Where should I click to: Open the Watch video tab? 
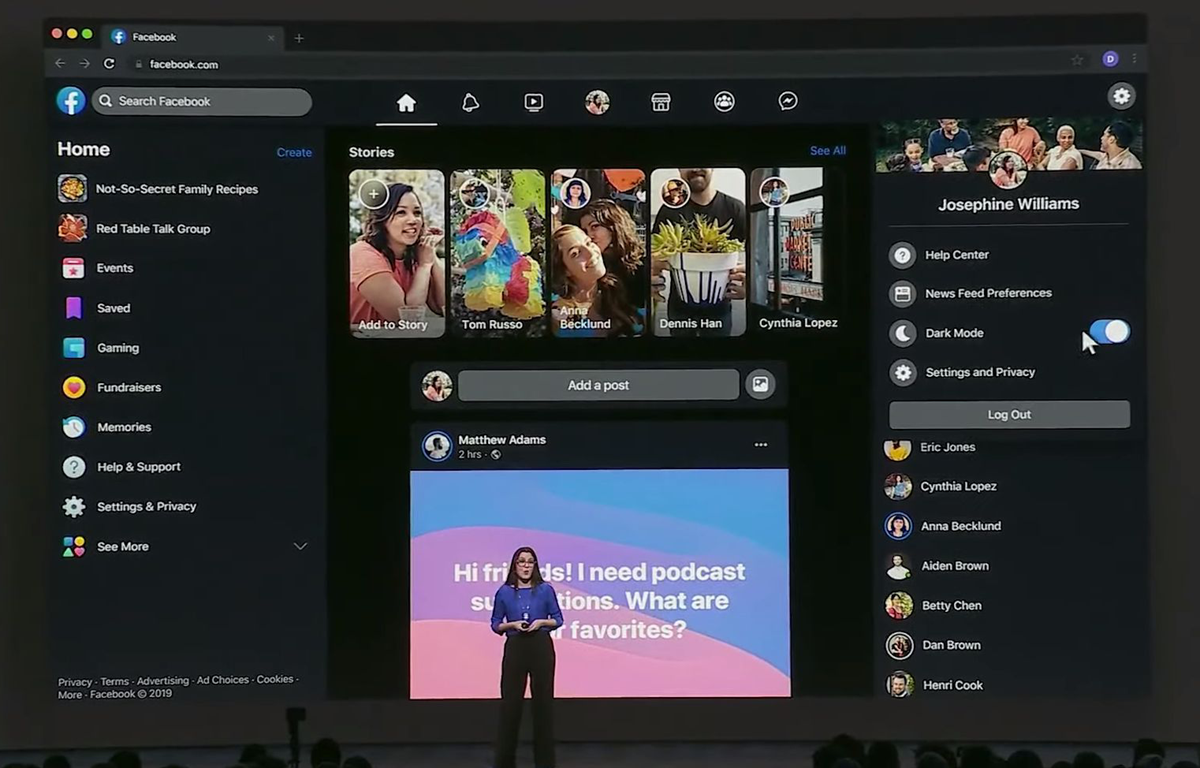(x=534, y=102)
